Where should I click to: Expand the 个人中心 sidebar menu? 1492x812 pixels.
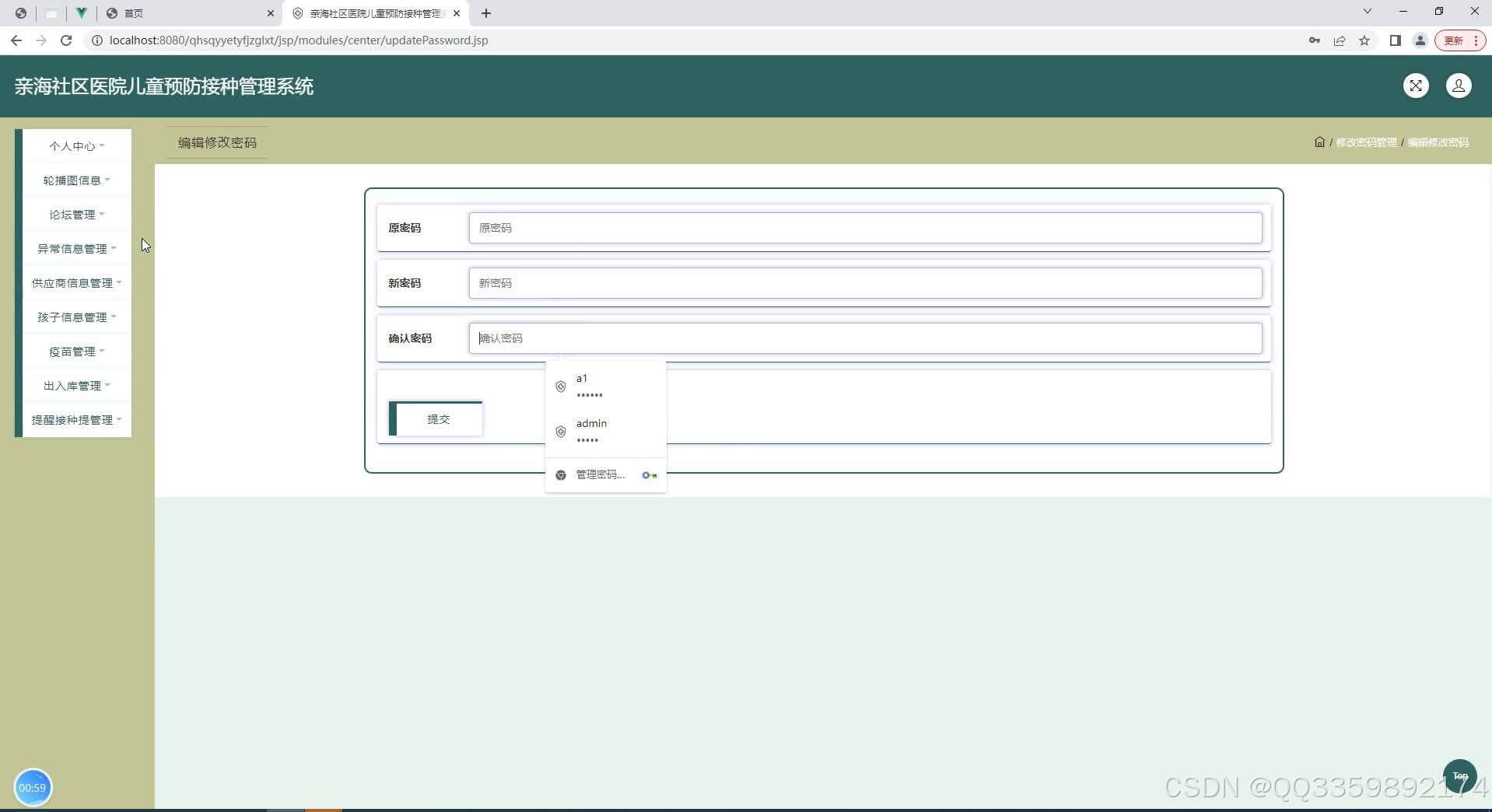point(76,146)
